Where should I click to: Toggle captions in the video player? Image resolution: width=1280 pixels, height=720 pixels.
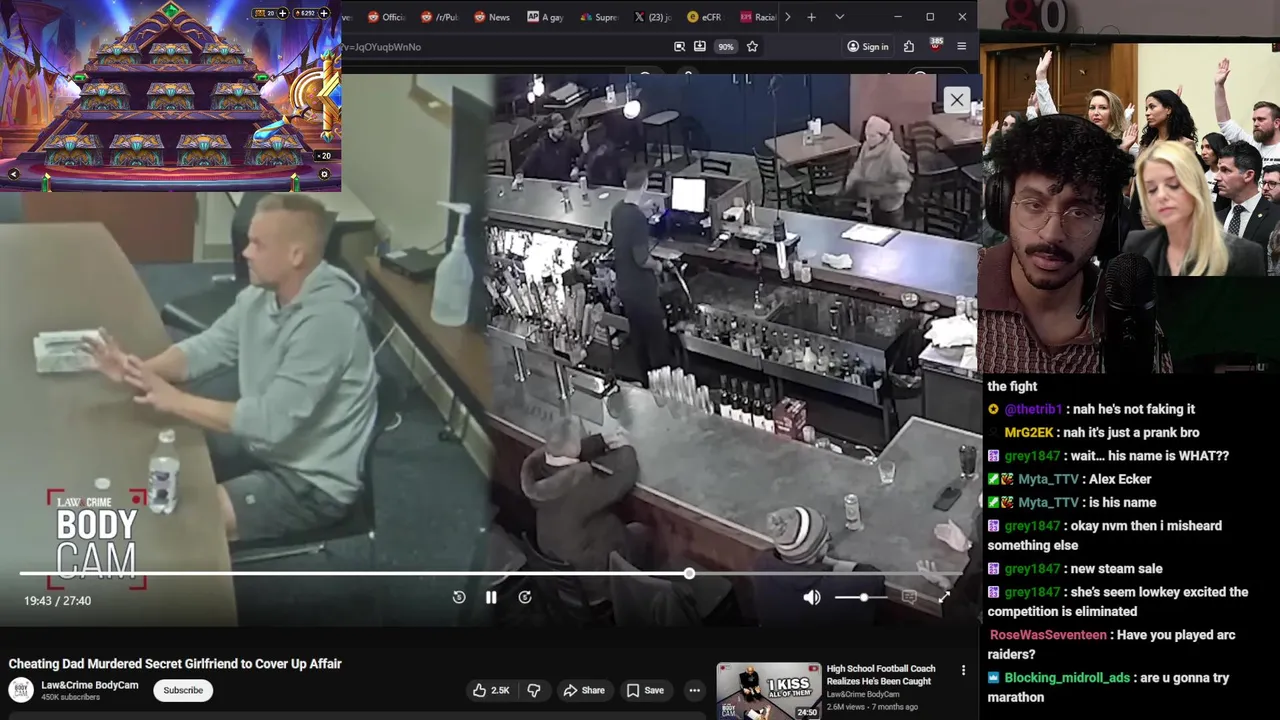(909, 597)
